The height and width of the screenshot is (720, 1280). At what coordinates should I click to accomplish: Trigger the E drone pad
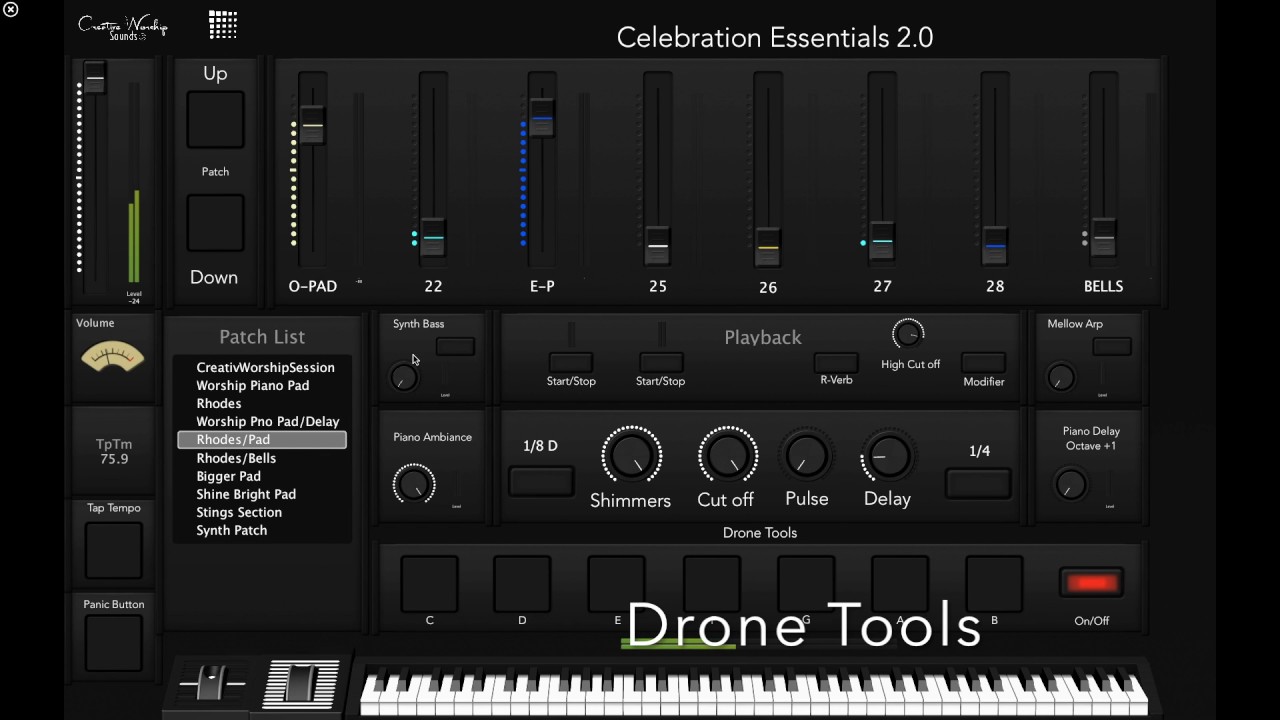pyautogui.click(x=616, y=584)
